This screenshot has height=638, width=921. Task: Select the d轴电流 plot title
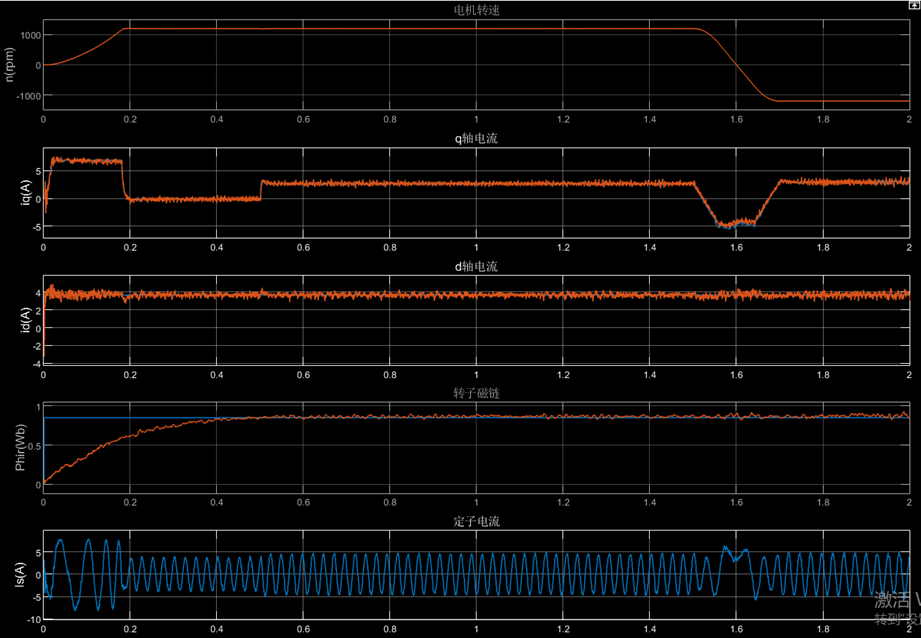point(476,266)
